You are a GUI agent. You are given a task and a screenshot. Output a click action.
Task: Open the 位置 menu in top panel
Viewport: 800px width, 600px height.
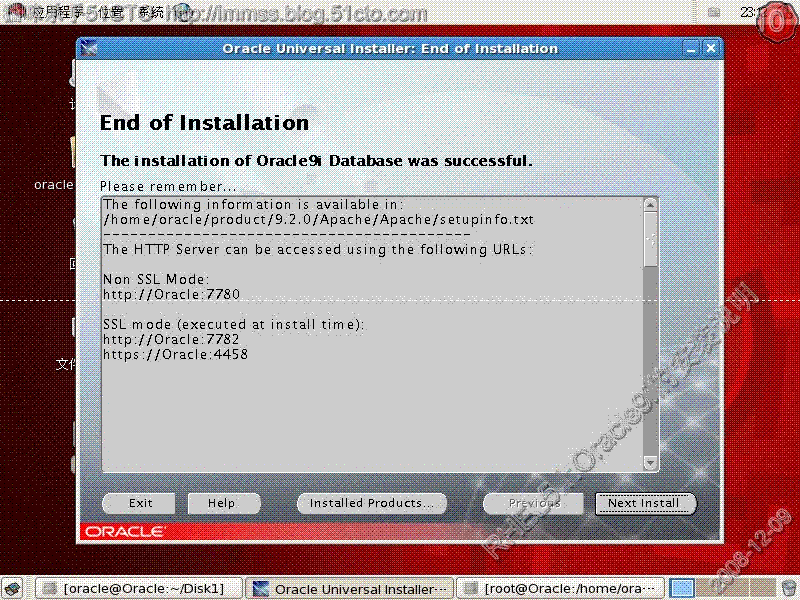110,12
